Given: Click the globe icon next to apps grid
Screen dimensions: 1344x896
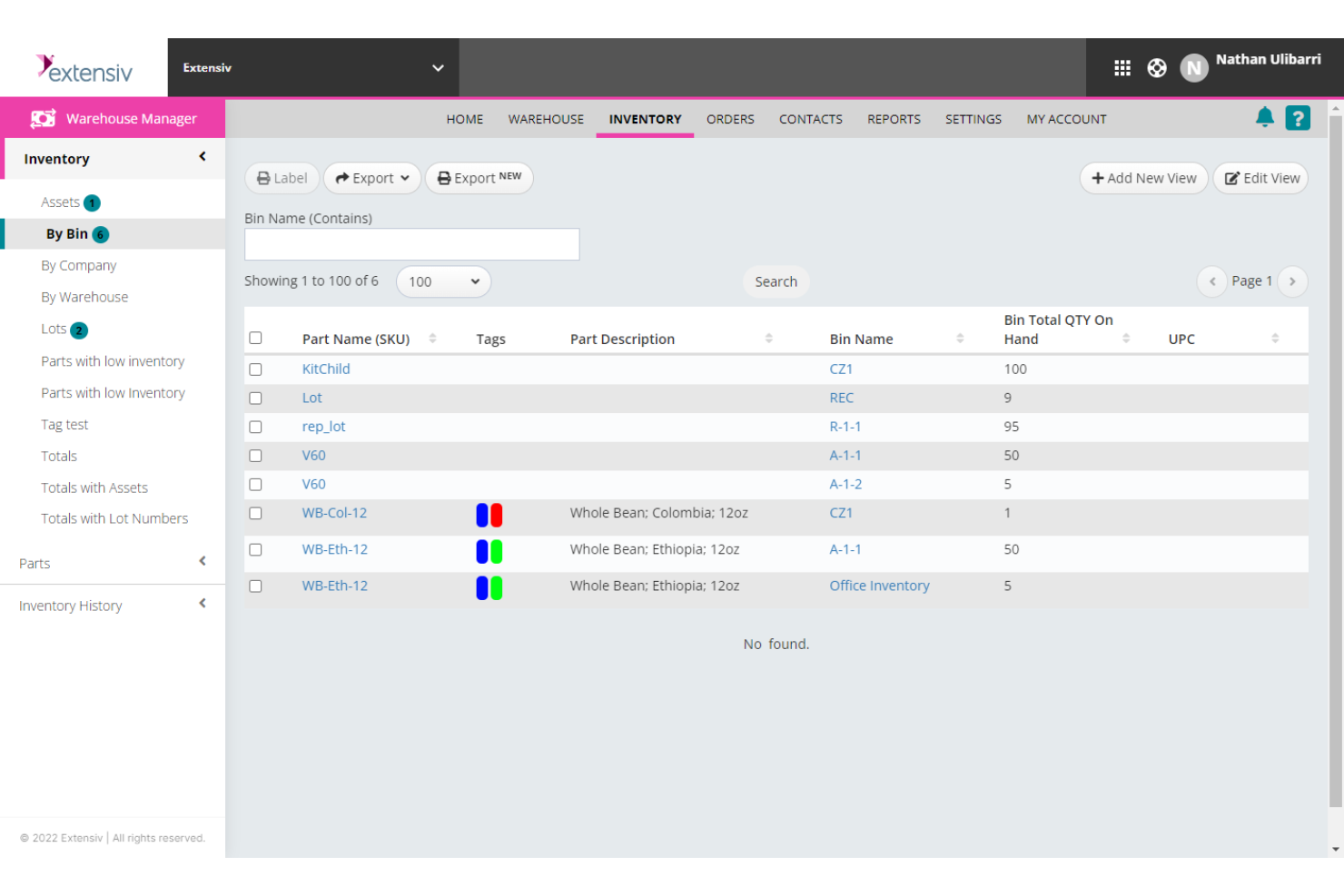Looking at the screenshot, I should coord(1156,67).
